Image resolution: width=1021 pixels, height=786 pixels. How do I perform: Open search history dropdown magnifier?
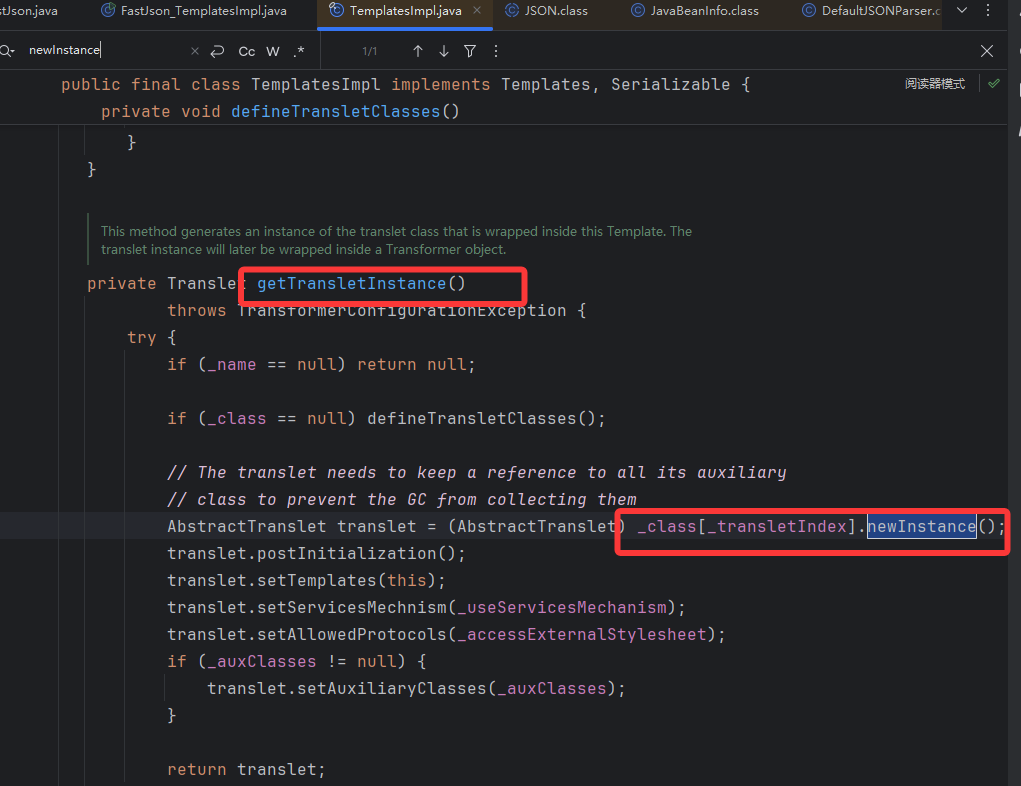coord(8,51)
